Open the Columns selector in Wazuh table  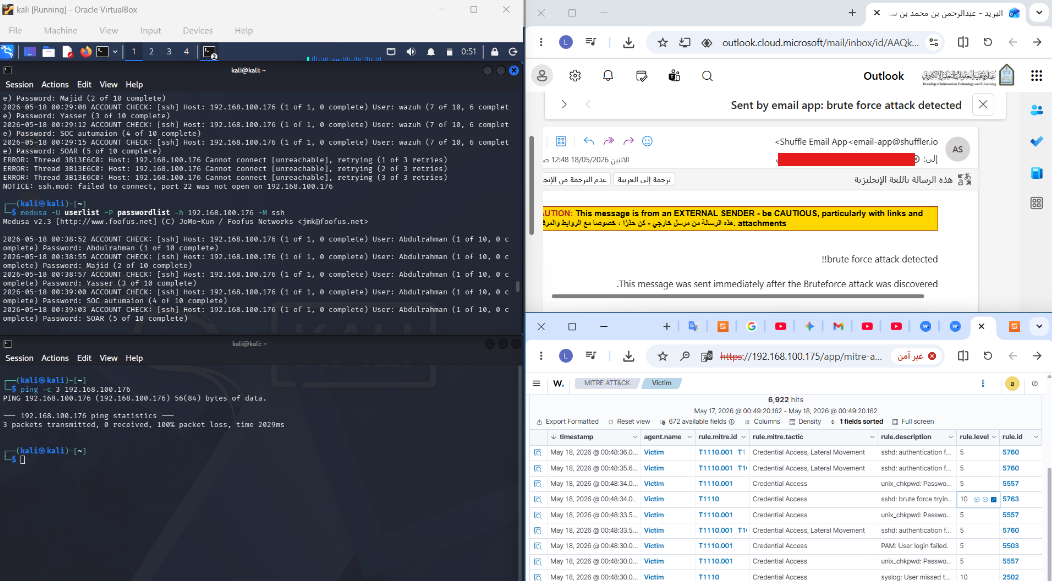762,422
